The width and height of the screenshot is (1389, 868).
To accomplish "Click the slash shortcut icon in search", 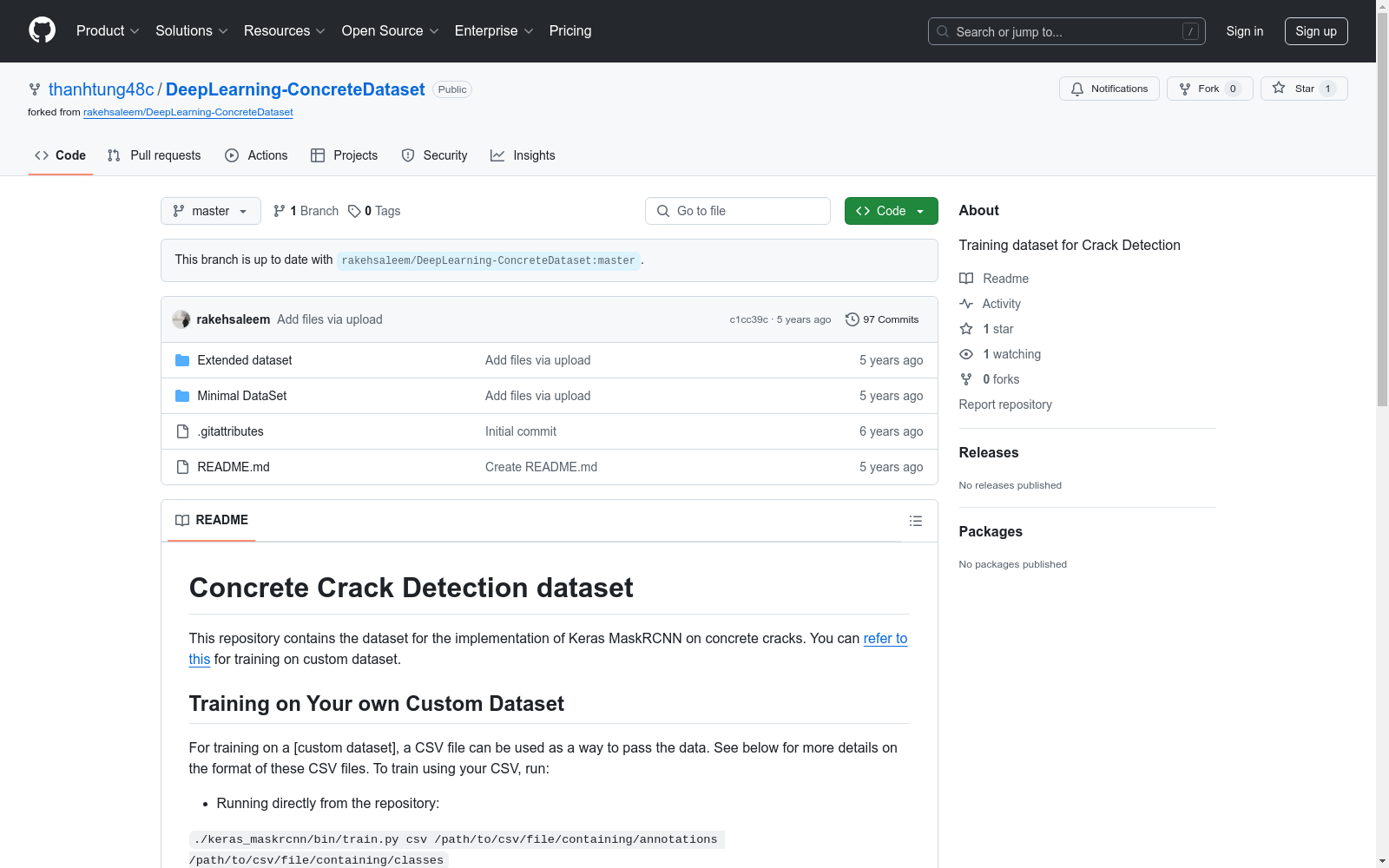I will tap(1190, 31).
